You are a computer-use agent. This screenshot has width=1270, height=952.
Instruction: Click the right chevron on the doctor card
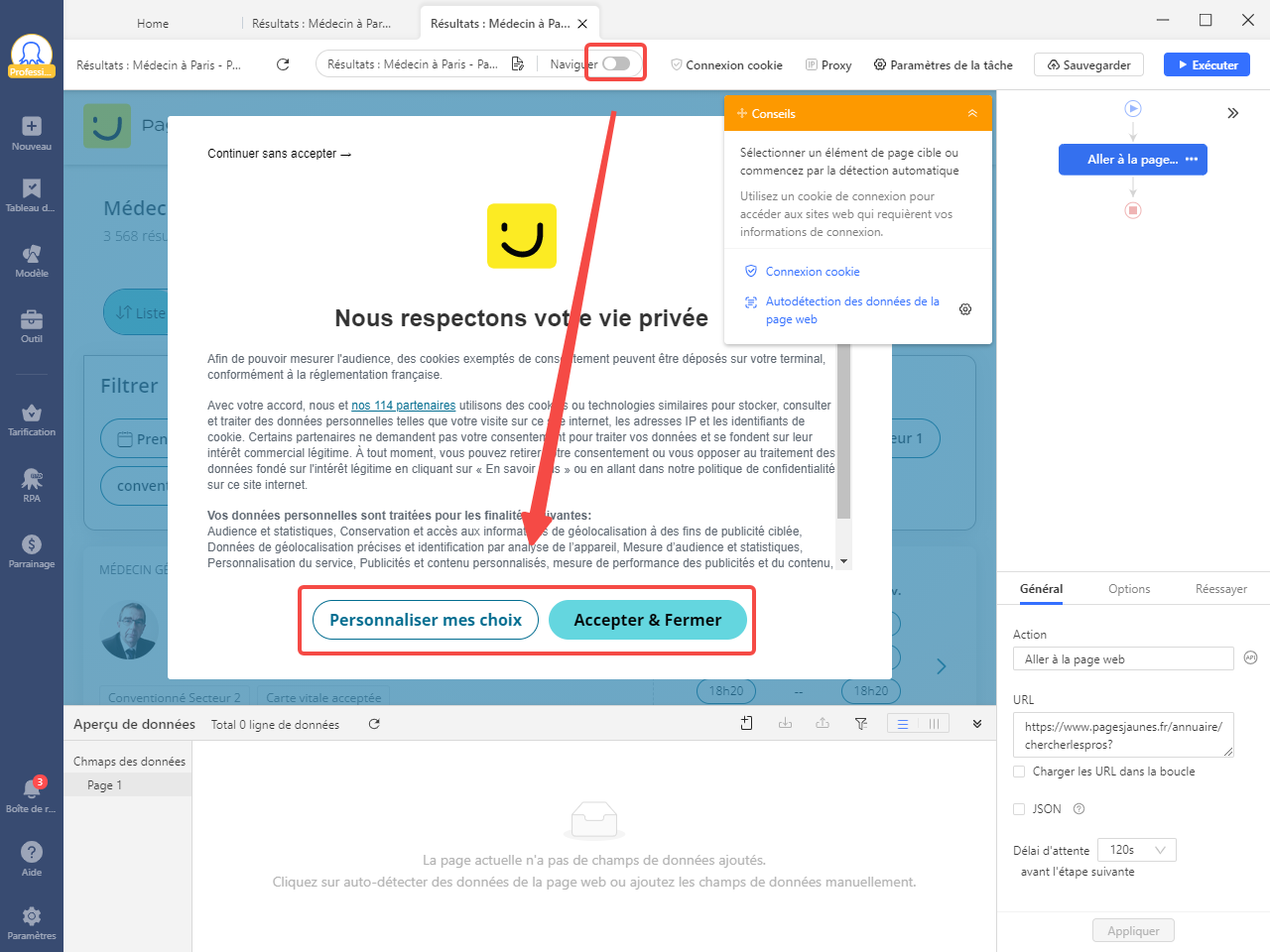941,666
